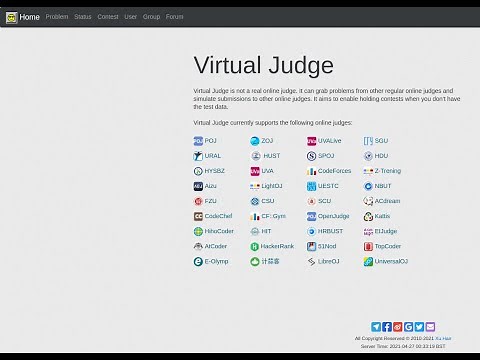The image size is (480, 360).
Task: Click the 'All Copyright Reserved © 2010-2021' text
Action: point(394,338)
